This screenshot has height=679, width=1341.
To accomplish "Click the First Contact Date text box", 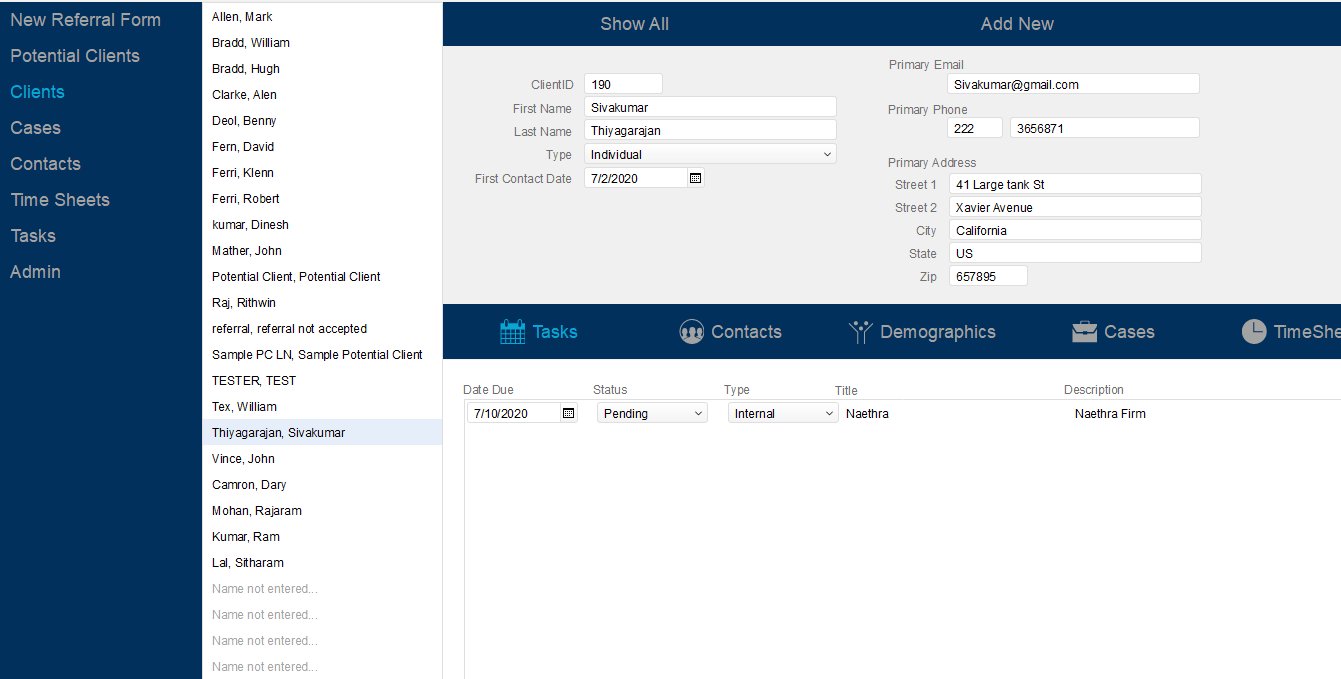I will pos(636,178).
